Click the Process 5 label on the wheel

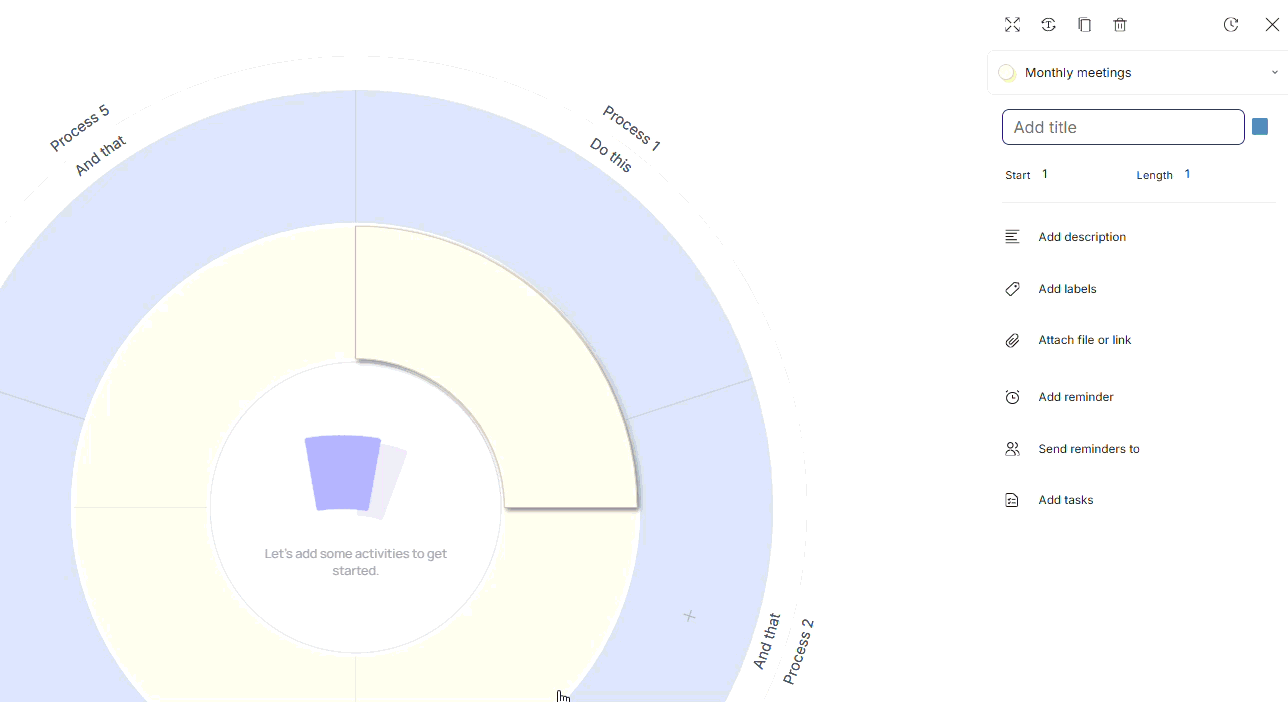coord(80,129)
